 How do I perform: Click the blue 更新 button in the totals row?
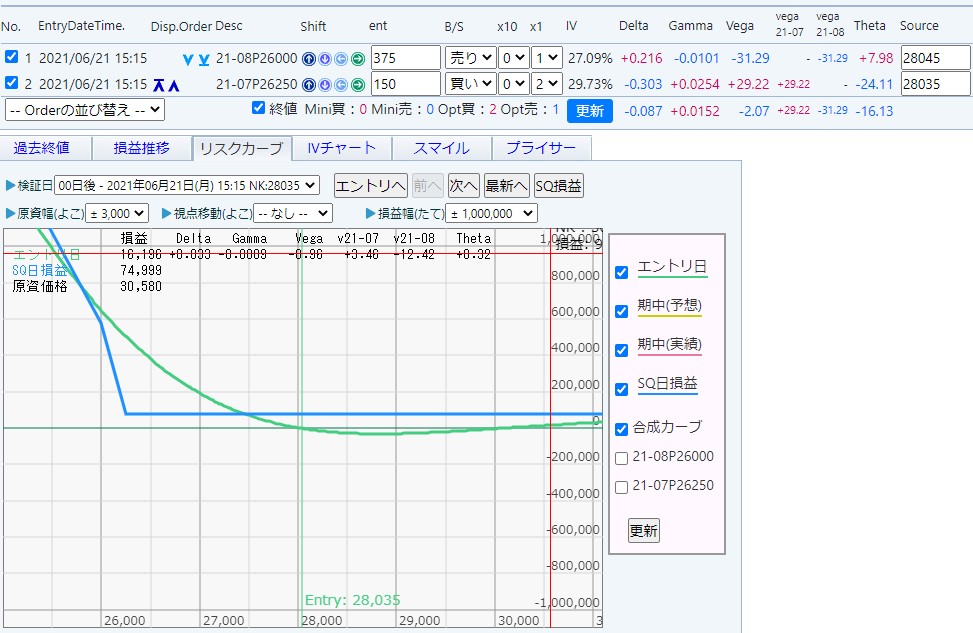pyautogui.click(x=590, y=111)
